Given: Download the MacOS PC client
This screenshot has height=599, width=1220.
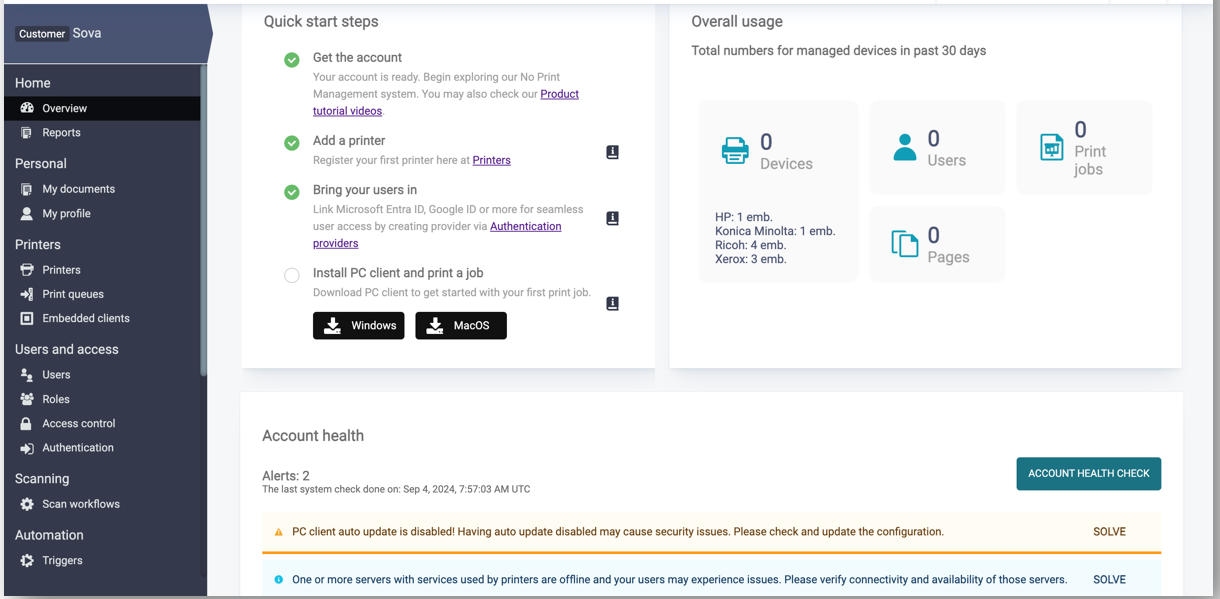Looking at the screenshot, I should click(x=460, y=326).
